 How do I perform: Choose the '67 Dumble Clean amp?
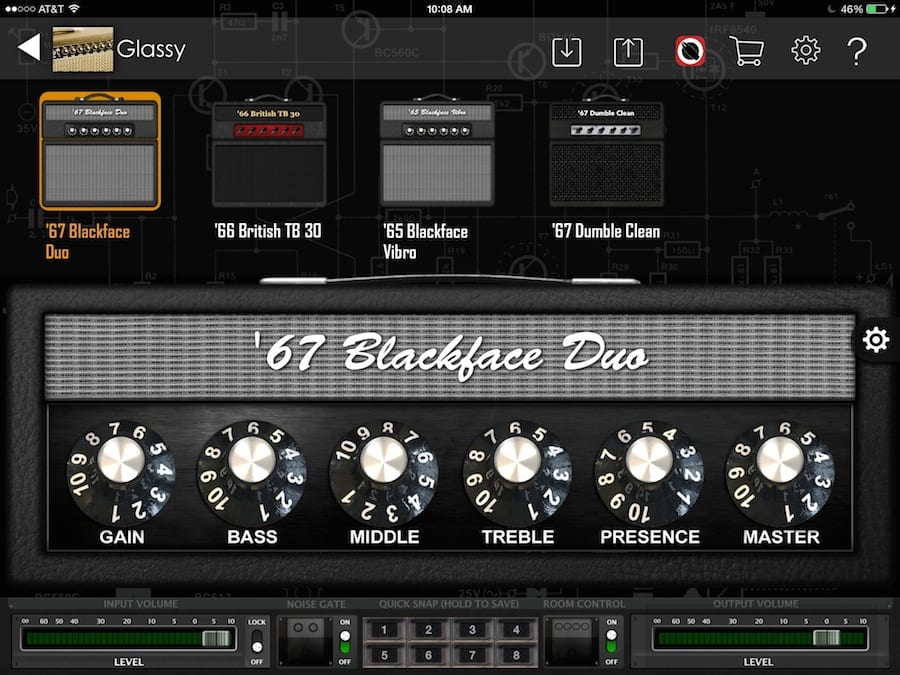606,155
